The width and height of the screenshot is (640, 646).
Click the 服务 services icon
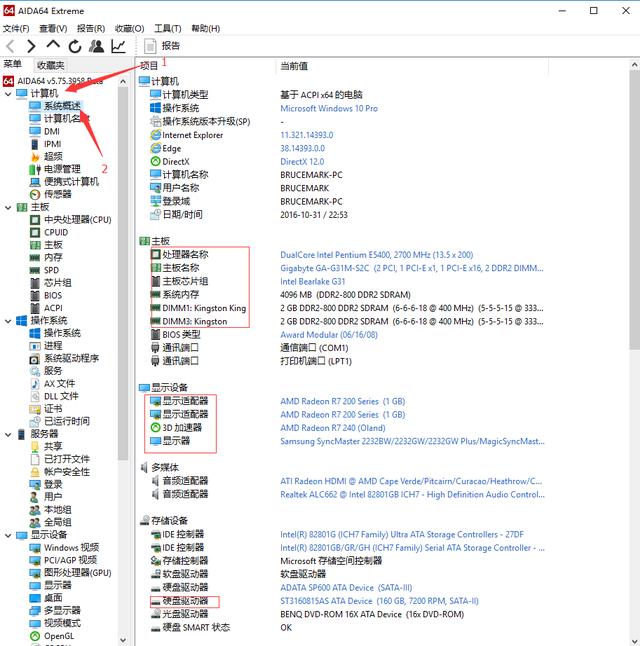coord(35,371)
